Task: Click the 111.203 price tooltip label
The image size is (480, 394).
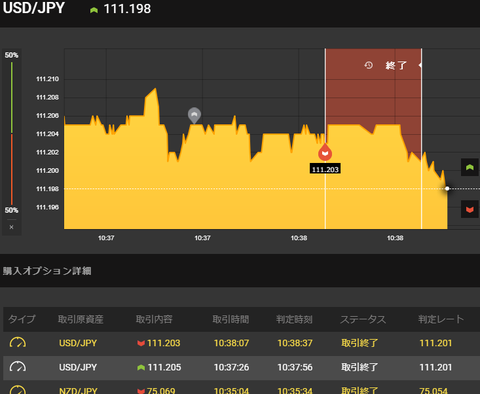Action: (325, 169)
